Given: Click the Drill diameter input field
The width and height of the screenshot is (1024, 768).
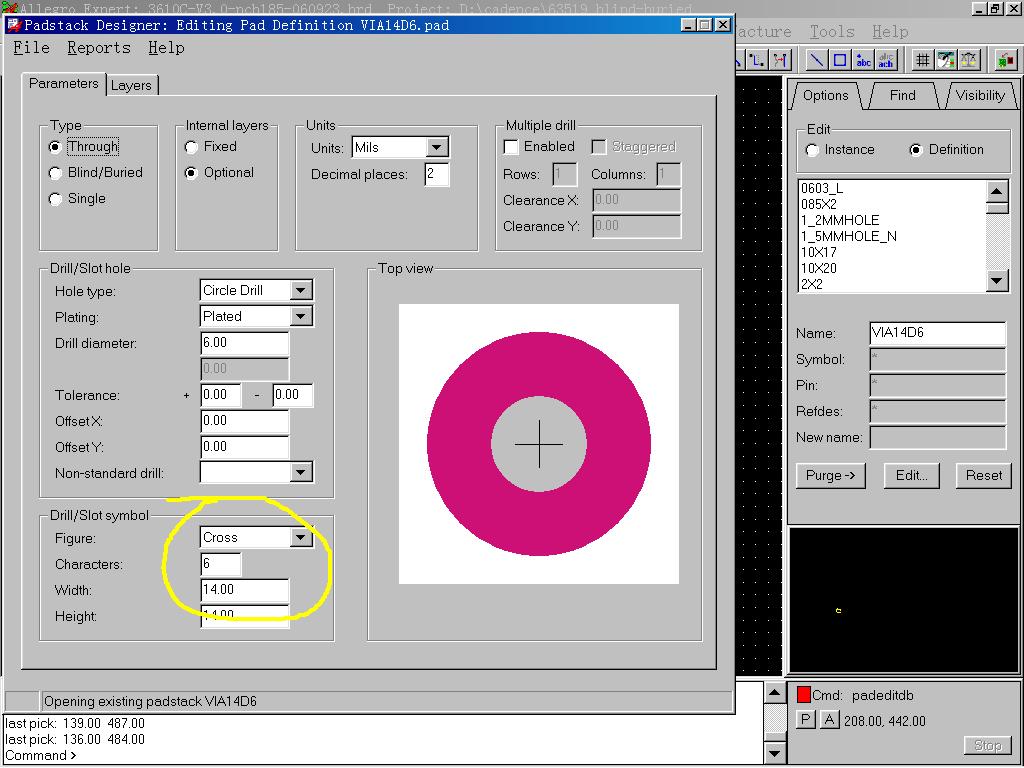Looking at the screenshot, I should click(x=244, y=343).
